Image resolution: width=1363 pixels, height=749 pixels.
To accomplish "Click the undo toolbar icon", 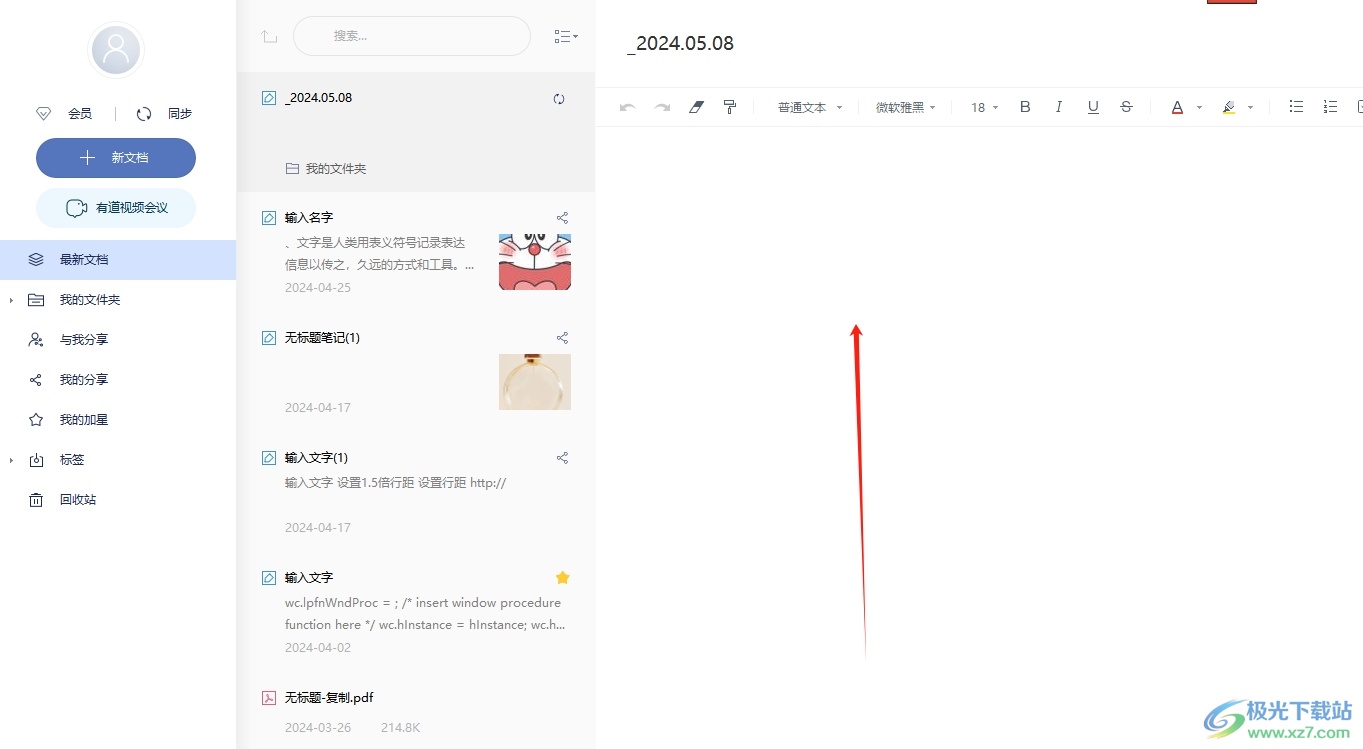I will pos(628,107).
